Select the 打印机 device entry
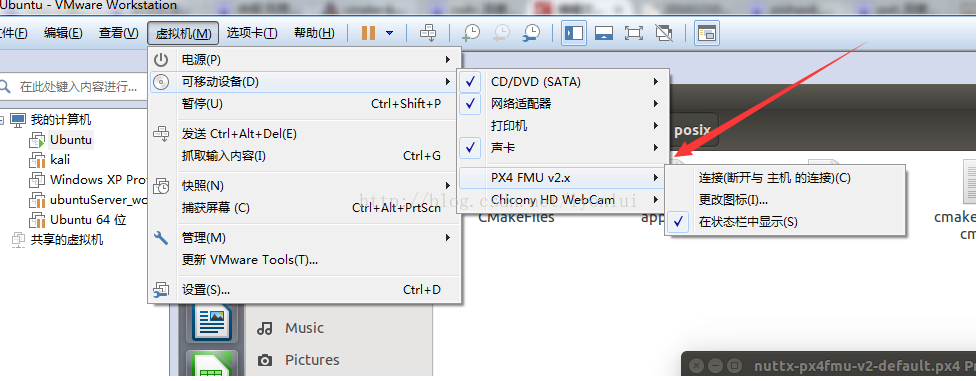This screenshot has height=381, width=978. (563, 125)
